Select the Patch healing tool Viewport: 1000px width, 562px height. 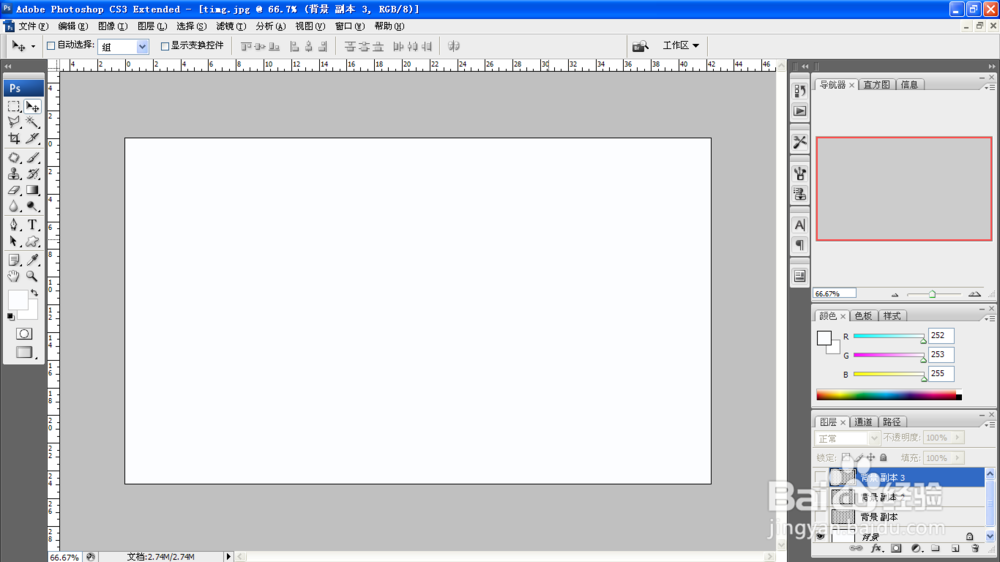14,158
